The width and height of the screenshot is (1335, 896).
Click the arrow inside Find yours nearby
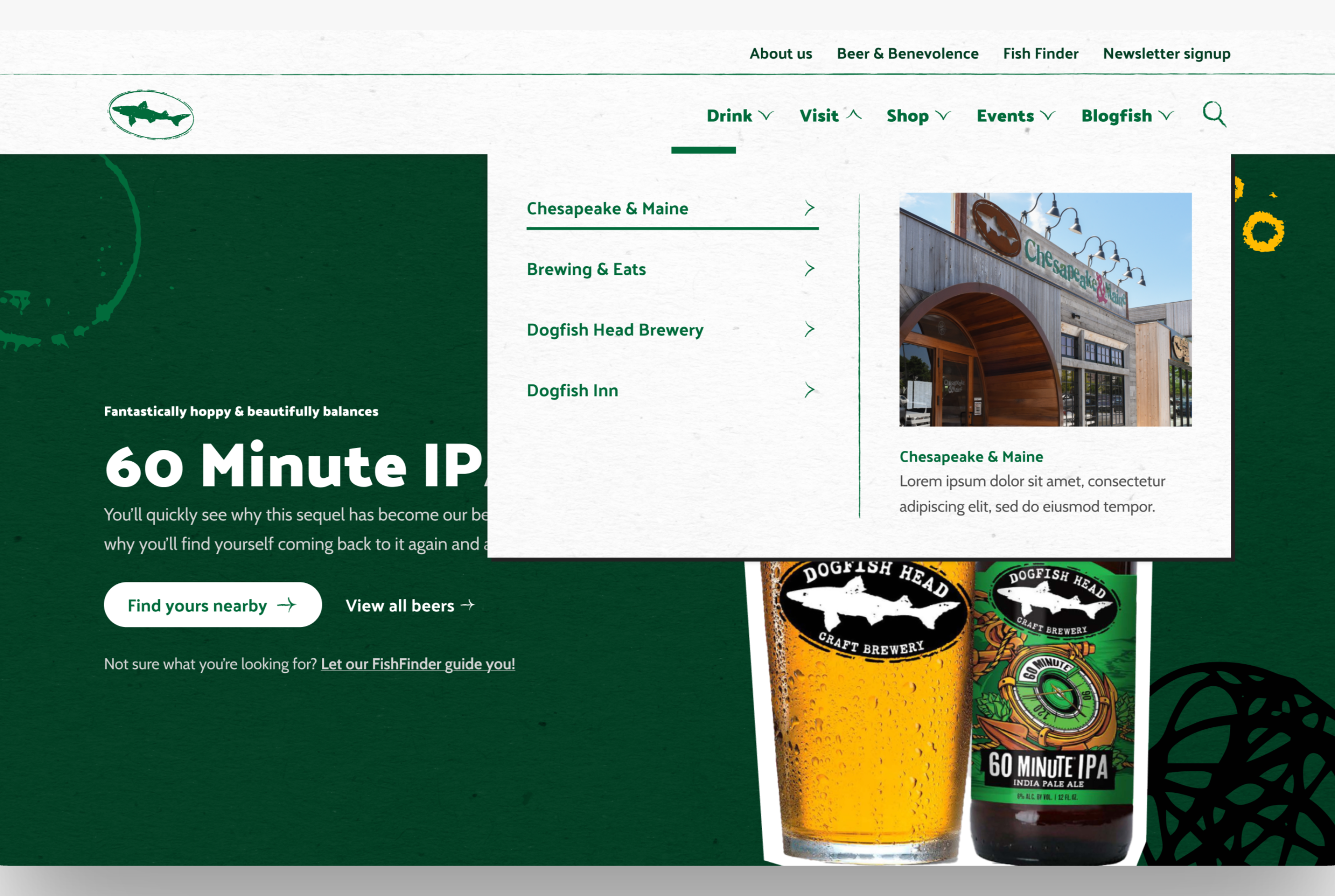click(x=288, y=605)
